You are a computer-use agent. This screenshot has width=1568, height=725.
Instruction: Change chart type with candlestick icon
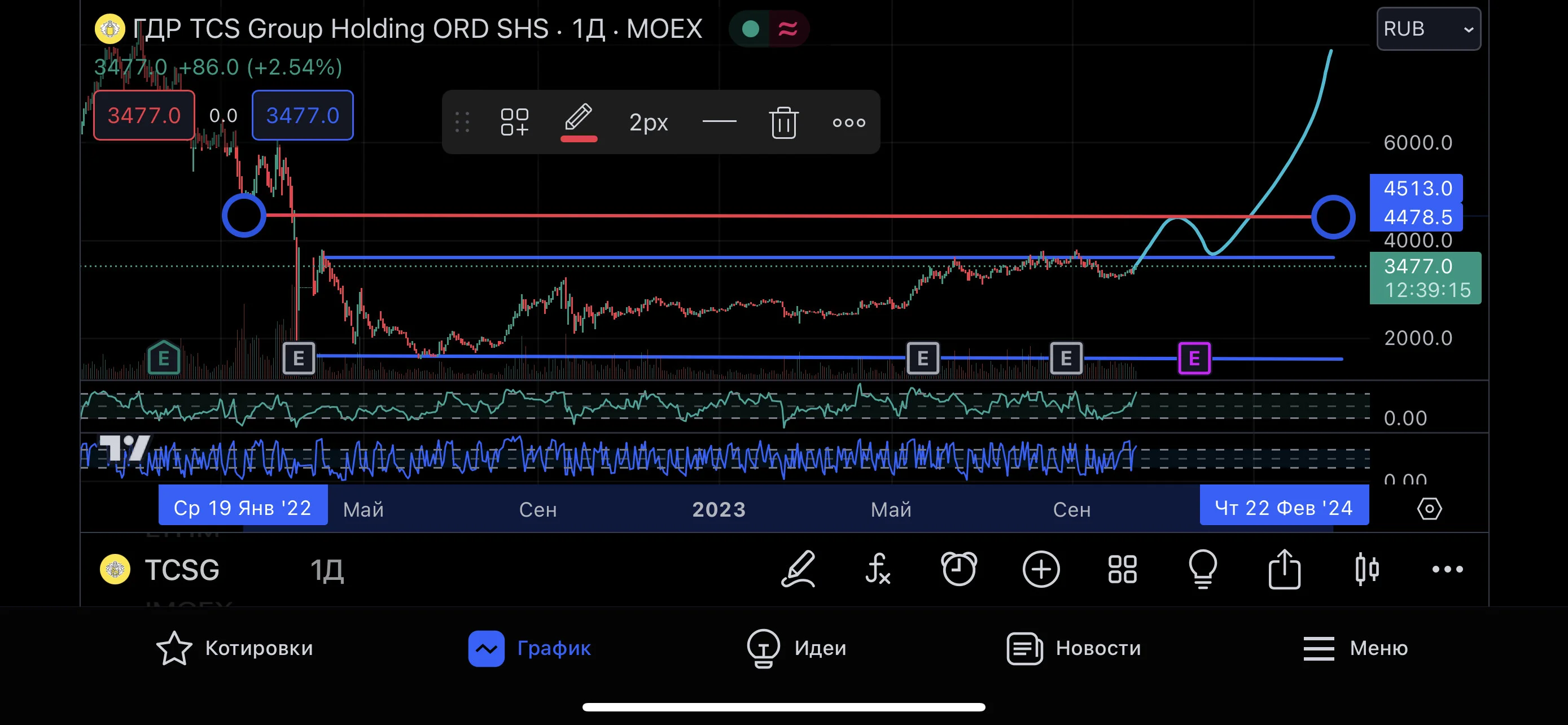point(1367,570)
